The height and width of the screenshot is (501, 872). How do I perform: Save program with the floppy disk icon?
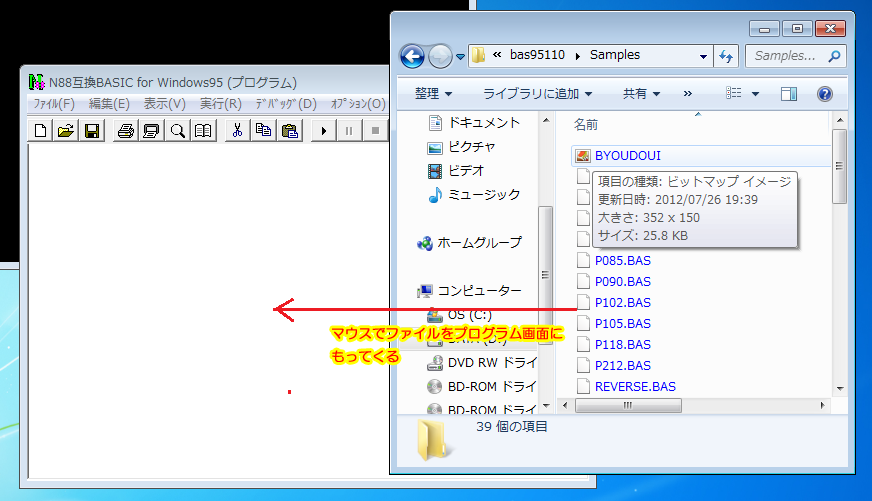click(92, 131)
